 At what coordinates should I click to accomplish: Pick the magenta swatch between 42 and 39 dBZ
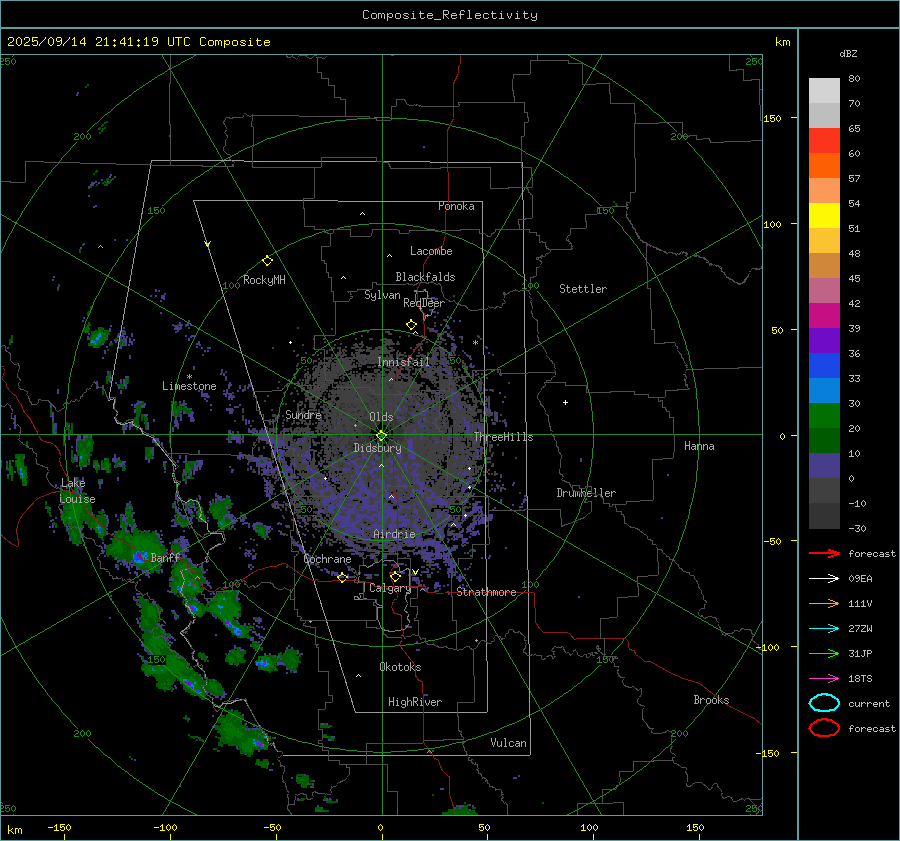pos(824,316)
